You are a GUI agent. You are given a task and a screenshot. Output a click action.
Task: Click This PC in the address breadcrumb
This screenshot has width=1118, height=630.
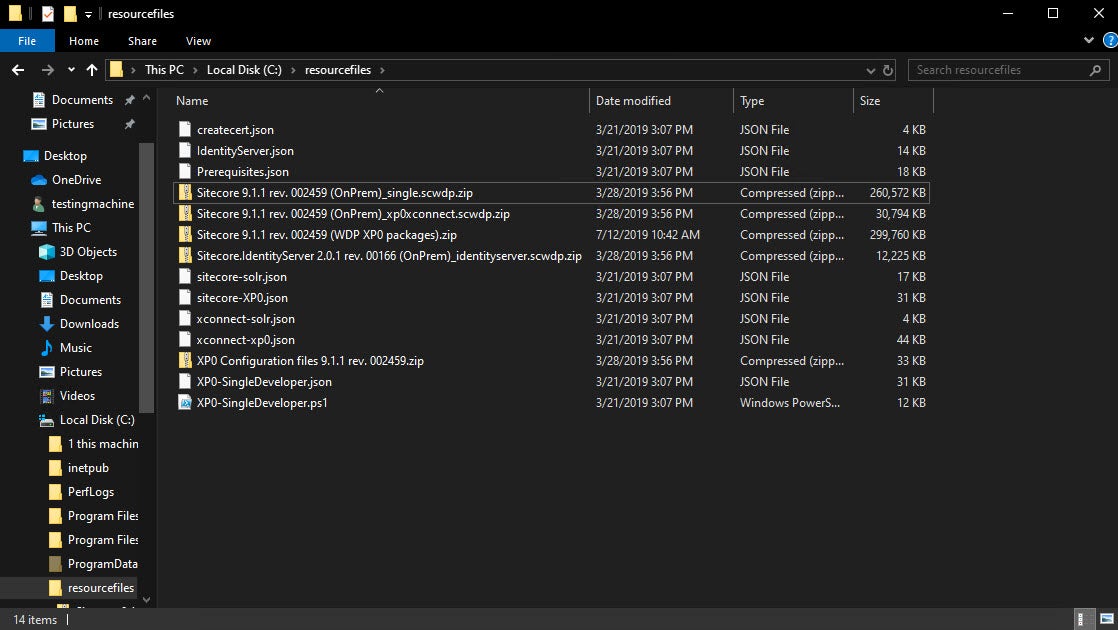click(164, 70)
